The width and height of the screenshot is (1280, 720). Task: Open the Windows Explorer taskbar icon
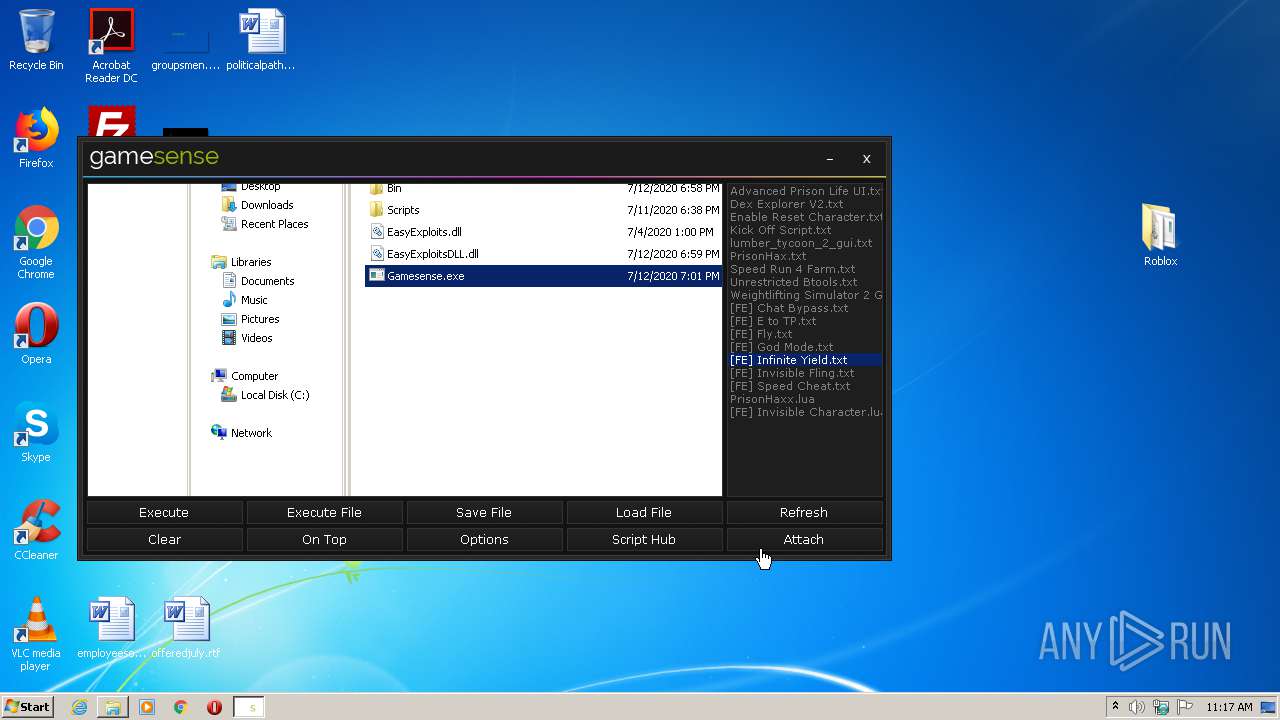[113, 707]
